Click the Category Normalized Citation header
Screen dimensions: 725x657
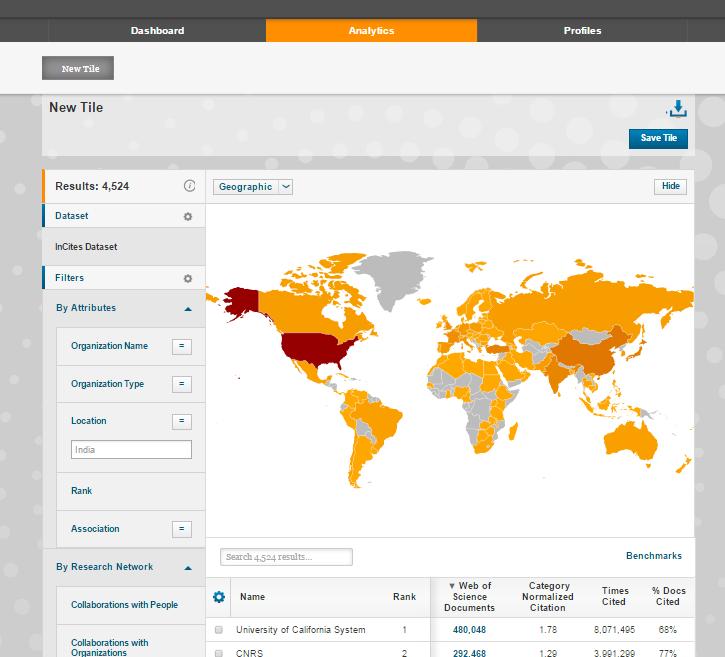click(548, 597)
